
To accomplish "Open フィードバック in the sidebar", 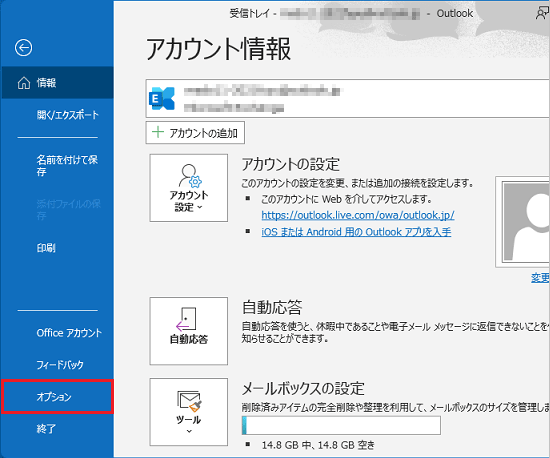I will click(x=60, y=365).
